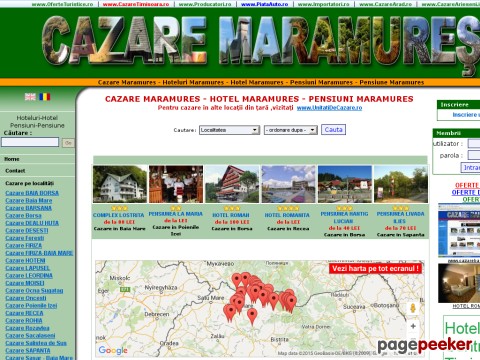
Task: Open Cazare Borsa link
Action: click(23, 215)
